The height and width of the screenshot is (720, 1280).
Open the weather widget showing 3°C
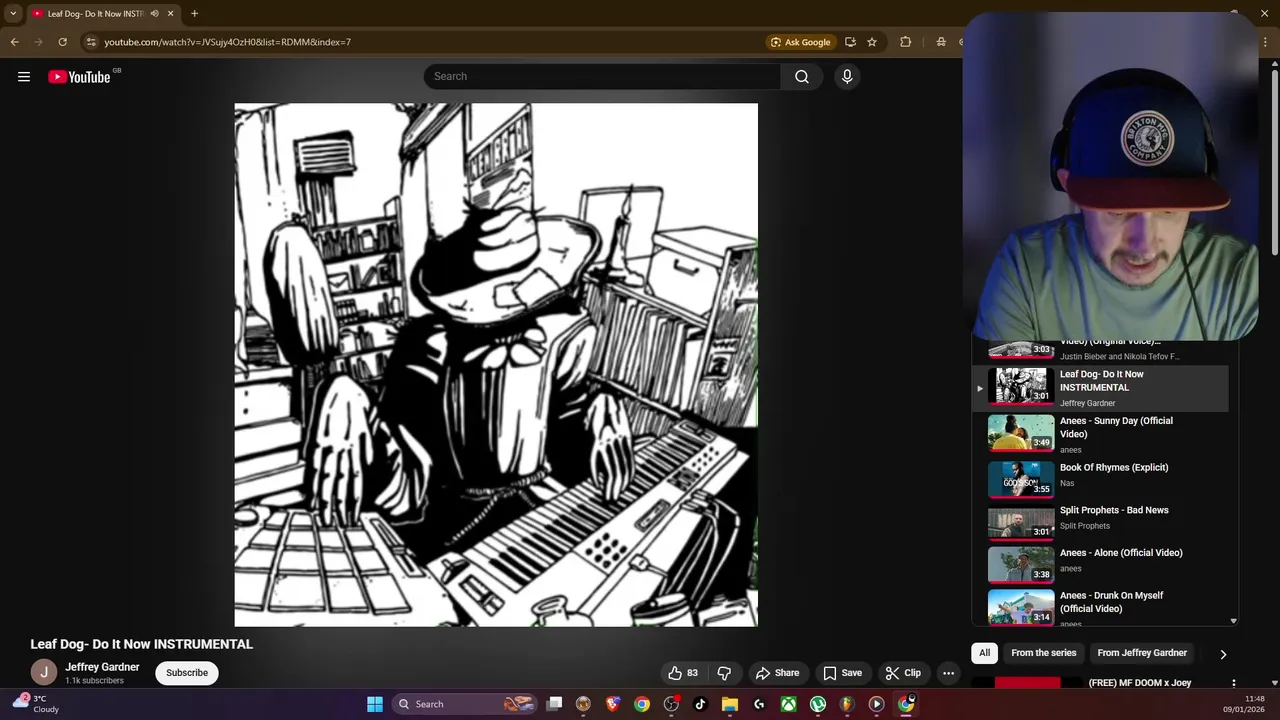coord(36,704)
